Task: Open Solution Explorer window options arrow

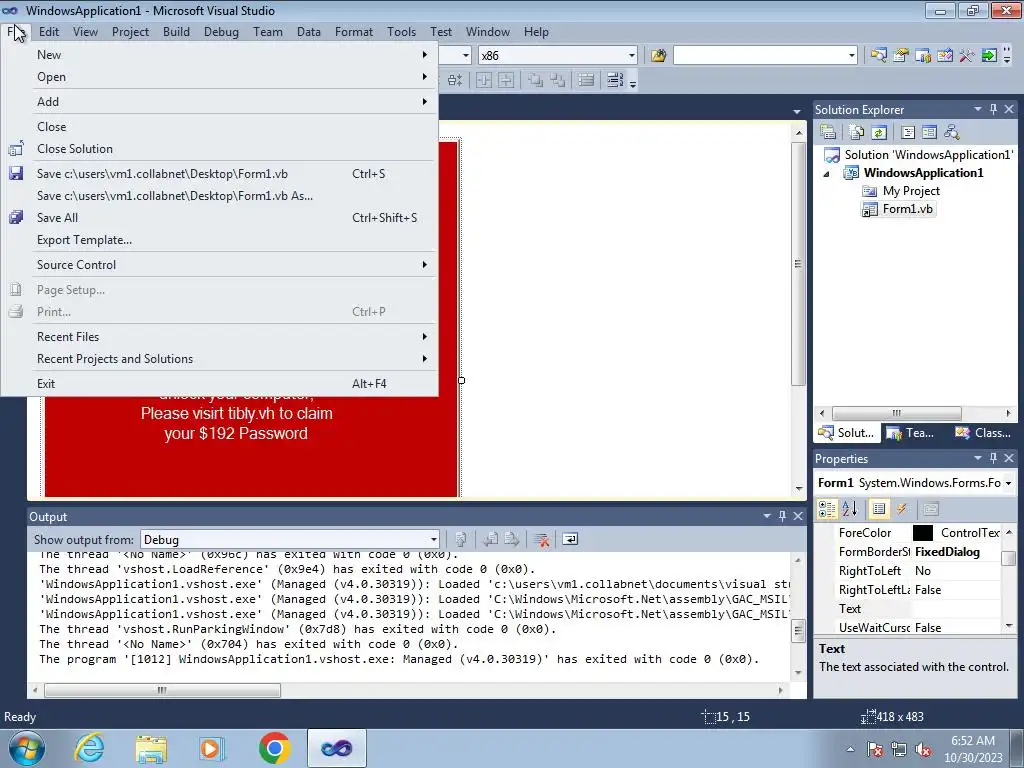Action: pos(978,110)
